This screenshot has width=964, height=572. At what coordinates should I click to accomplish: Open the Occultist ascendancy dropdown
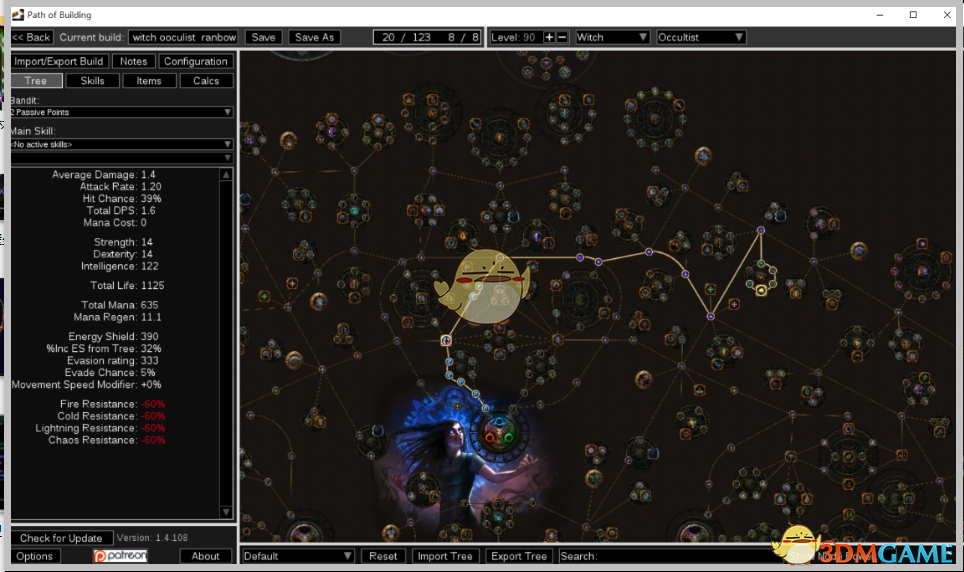tap(701, 37)
